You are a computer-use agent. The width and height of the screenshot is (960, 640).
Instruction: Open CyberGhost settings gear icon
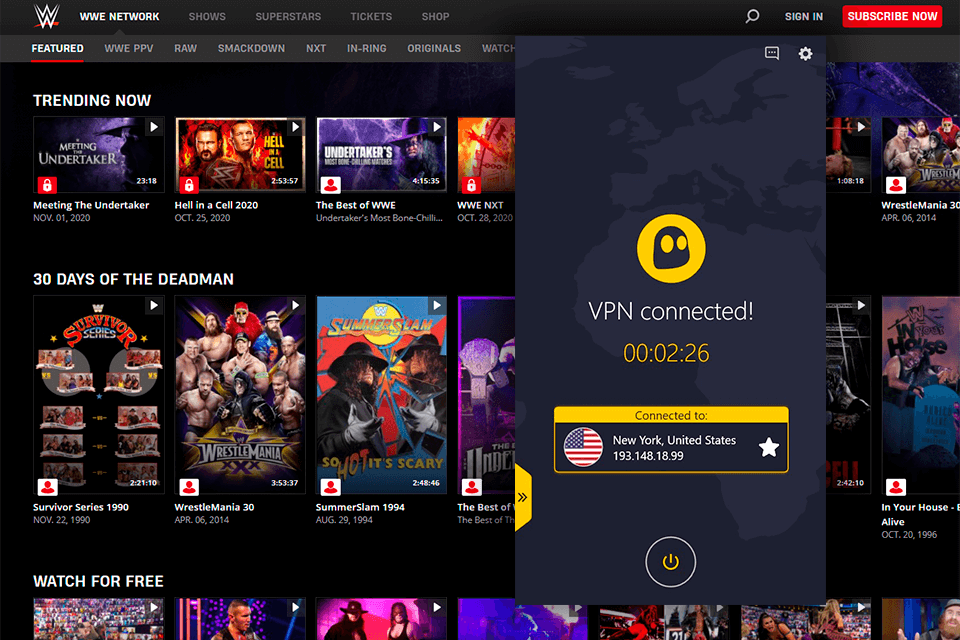805,54
